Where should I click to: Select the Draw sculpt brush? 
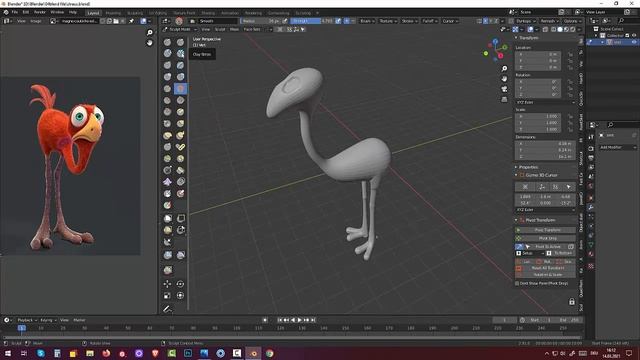pyautogui.click(x=167, y=42)
